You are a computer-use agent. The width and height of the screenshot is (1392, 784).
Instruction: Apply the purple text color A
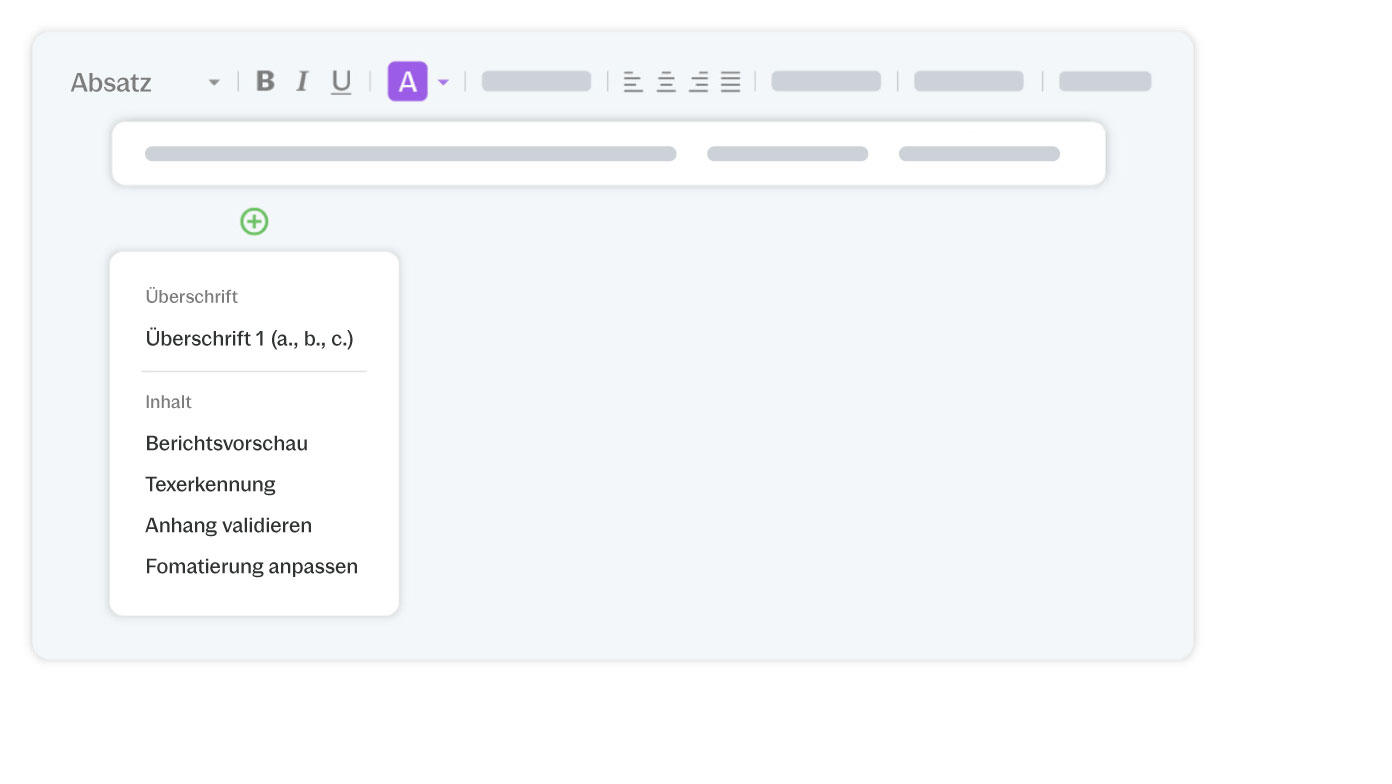tap(408, 81)
